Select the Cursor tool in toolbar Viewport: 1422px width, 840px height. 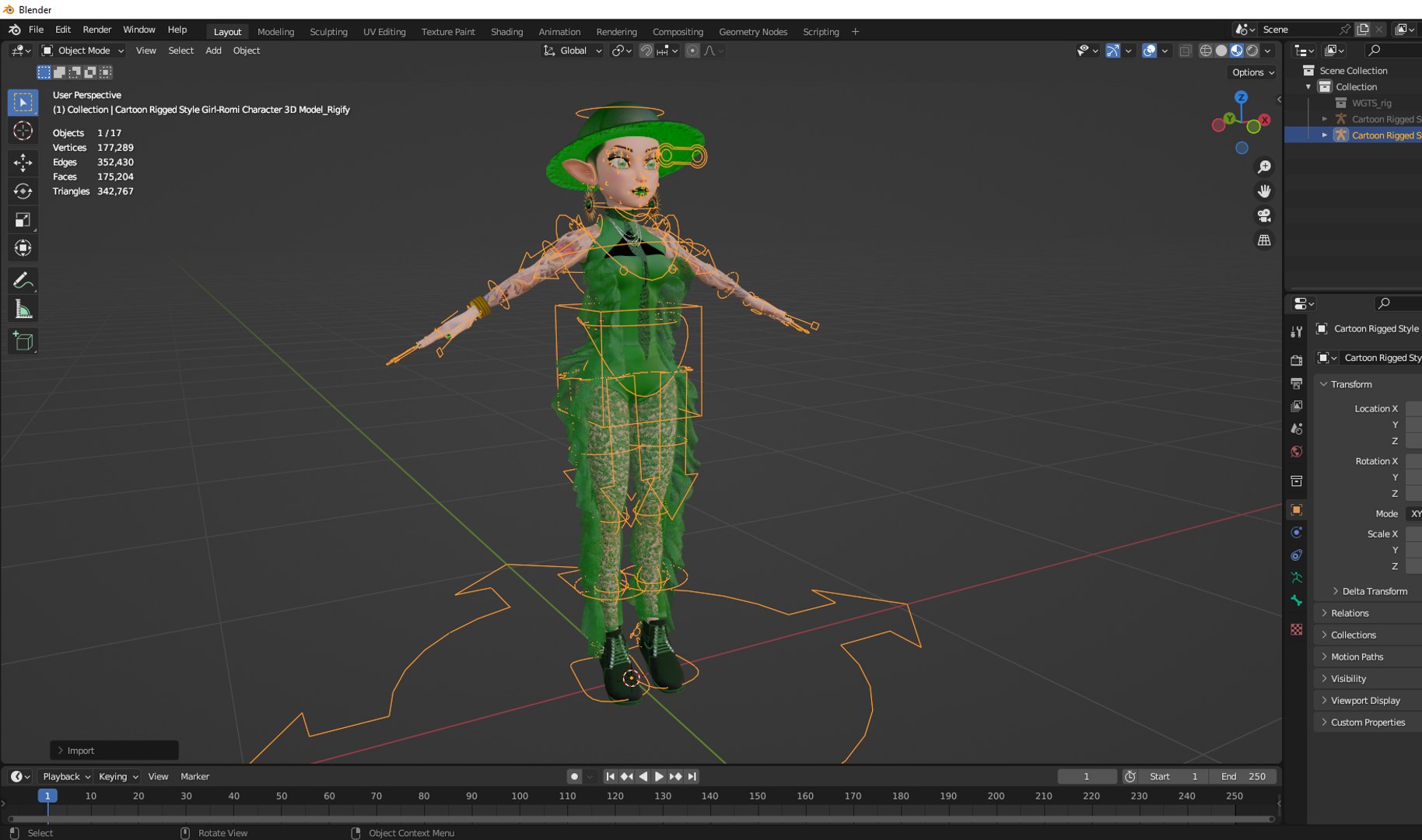pyautogui.click(x=23, y=131)
